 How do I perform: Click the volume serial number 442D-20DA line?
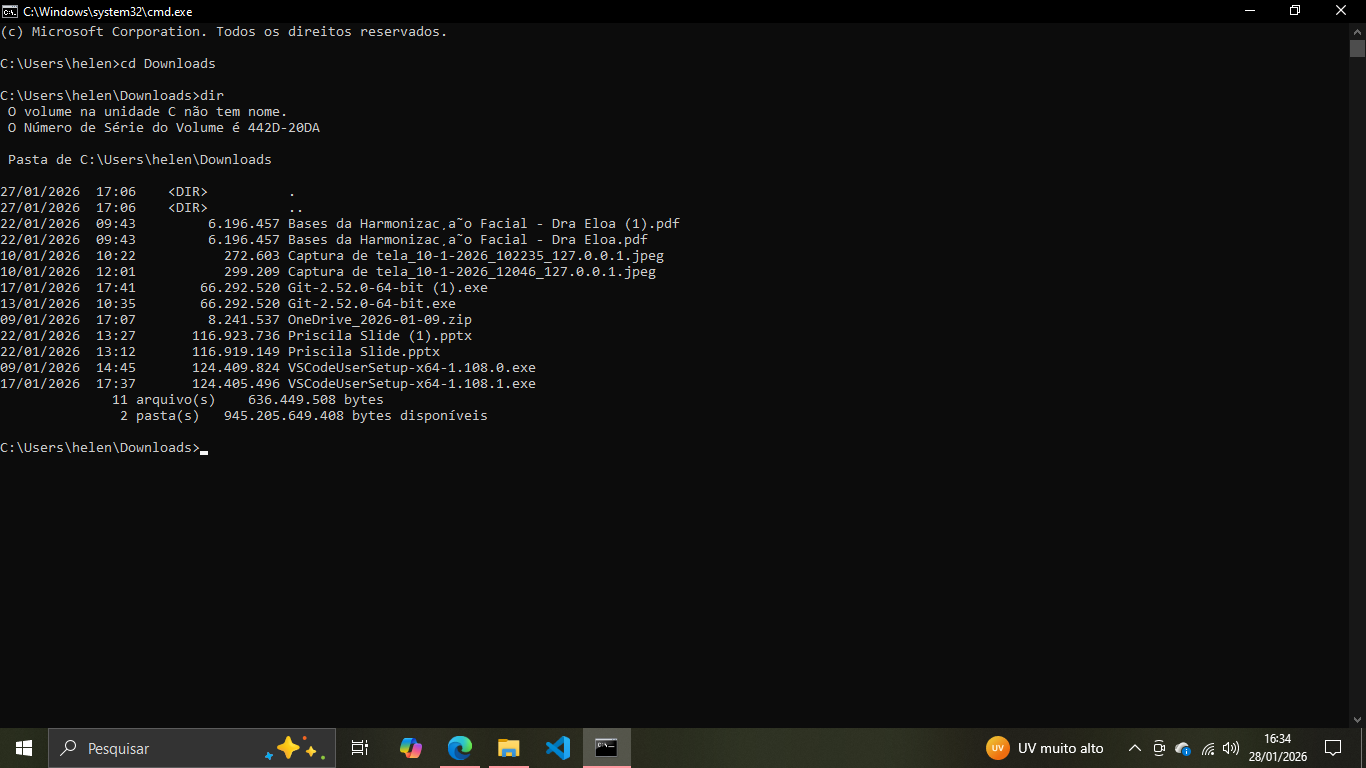coord(164,127)
